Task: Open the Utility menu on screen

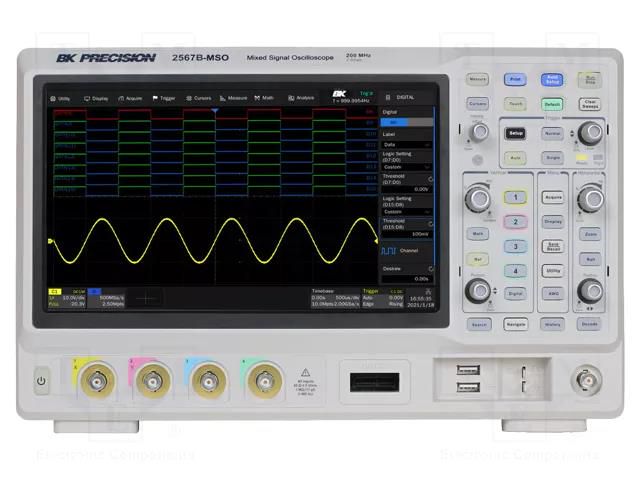Action: tap(60, 99)
